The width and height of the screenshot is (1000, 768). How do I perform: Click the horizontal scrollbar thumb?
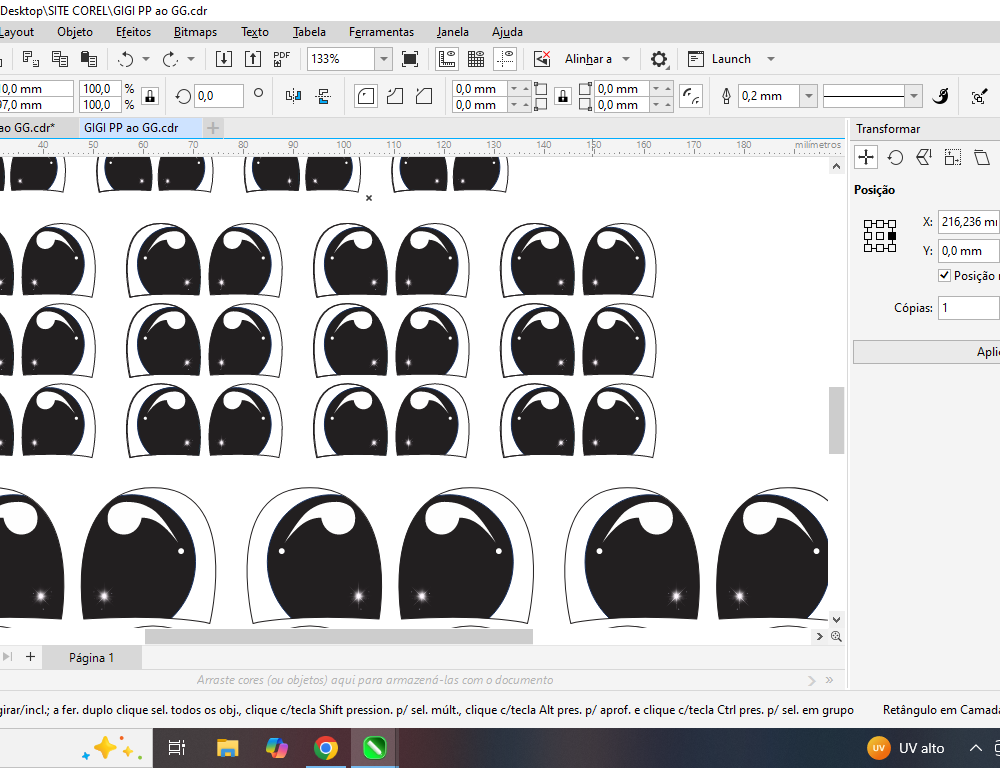click(339, 636)
